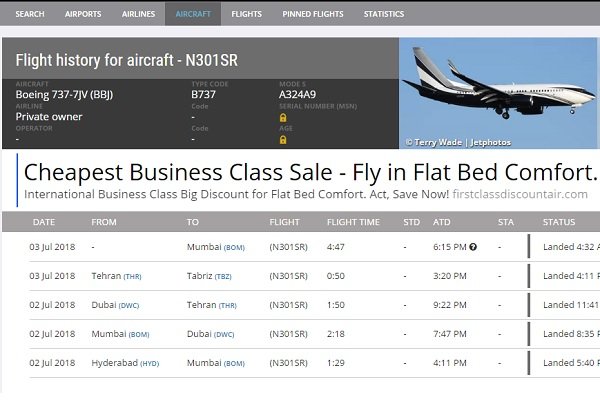Image resolution: width=600 pixels, height=400 pixels.
Task: Open the Search tab
Action: (x=30, y=14)
